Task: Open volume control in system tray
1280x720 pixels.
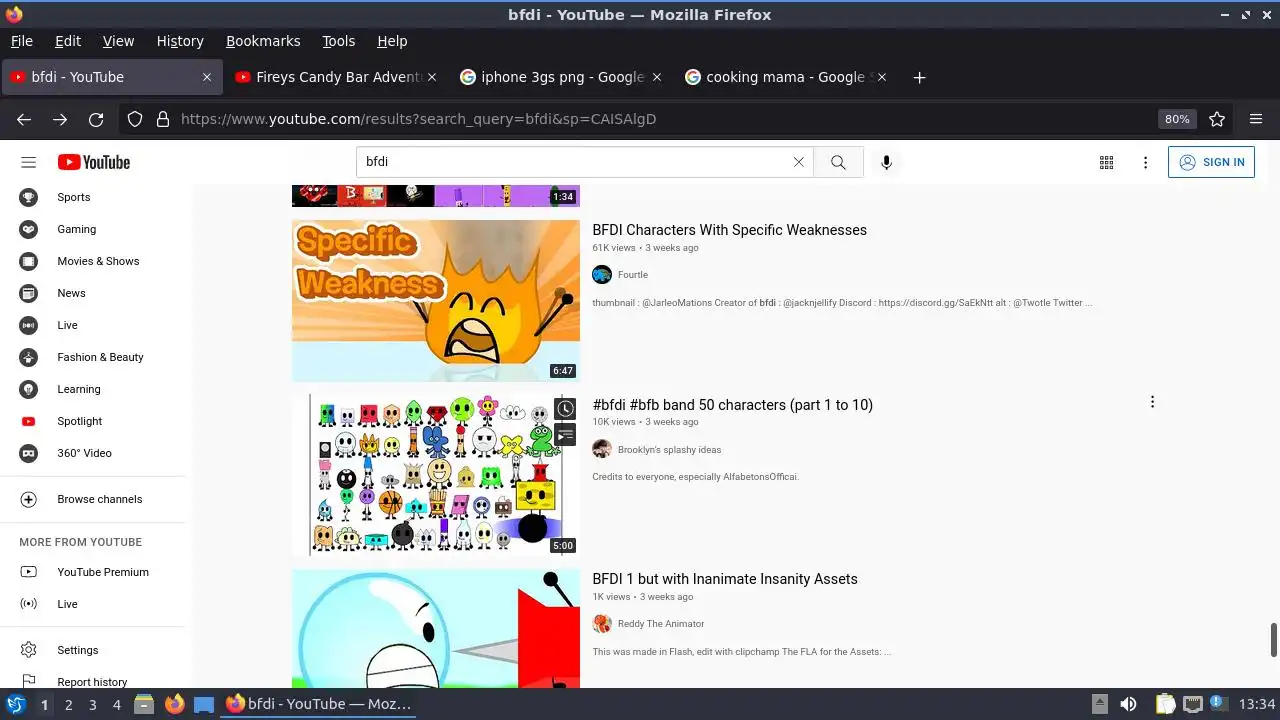Action: [1128, 704]
